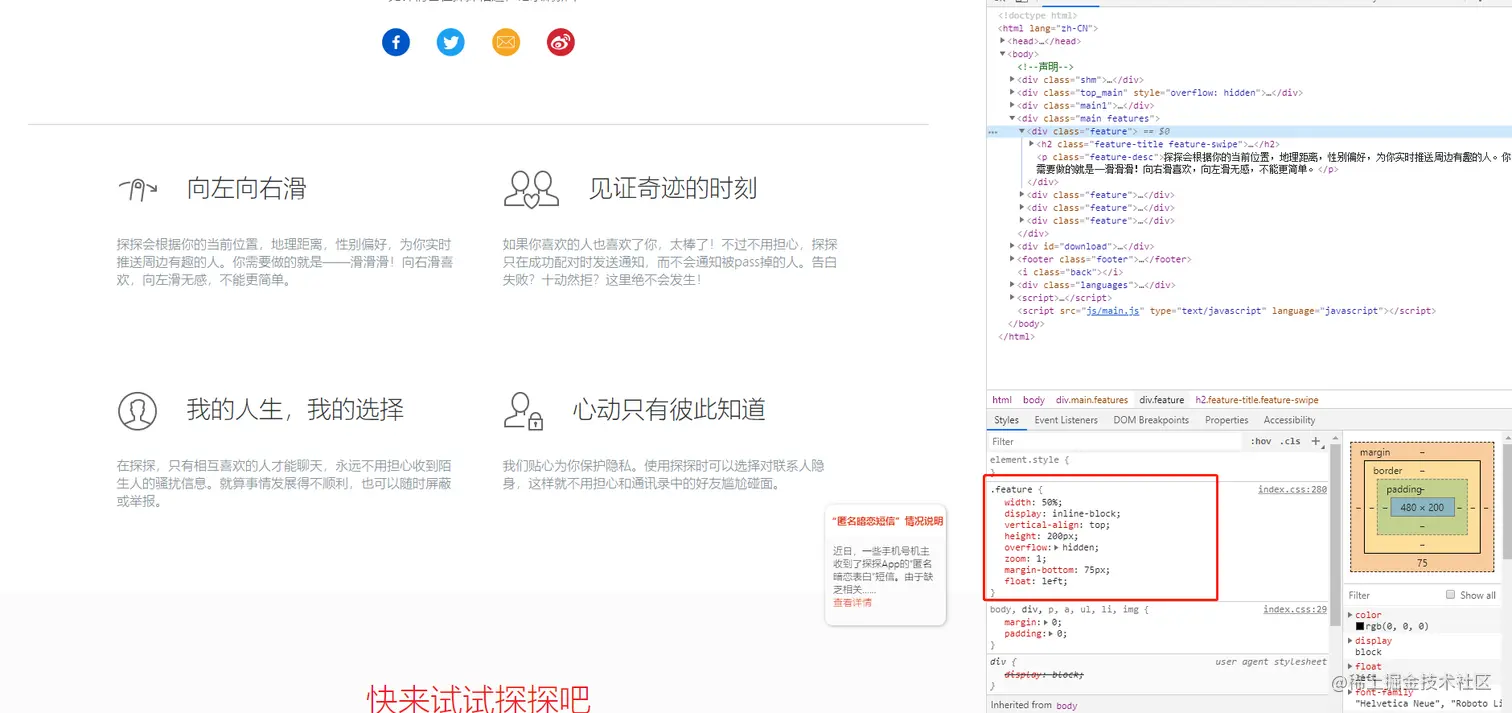This screenshot has width=1512, height=713.
Task: Open the Event Listeners tab
Action: pyautogui.click(x=1066, y=420)
